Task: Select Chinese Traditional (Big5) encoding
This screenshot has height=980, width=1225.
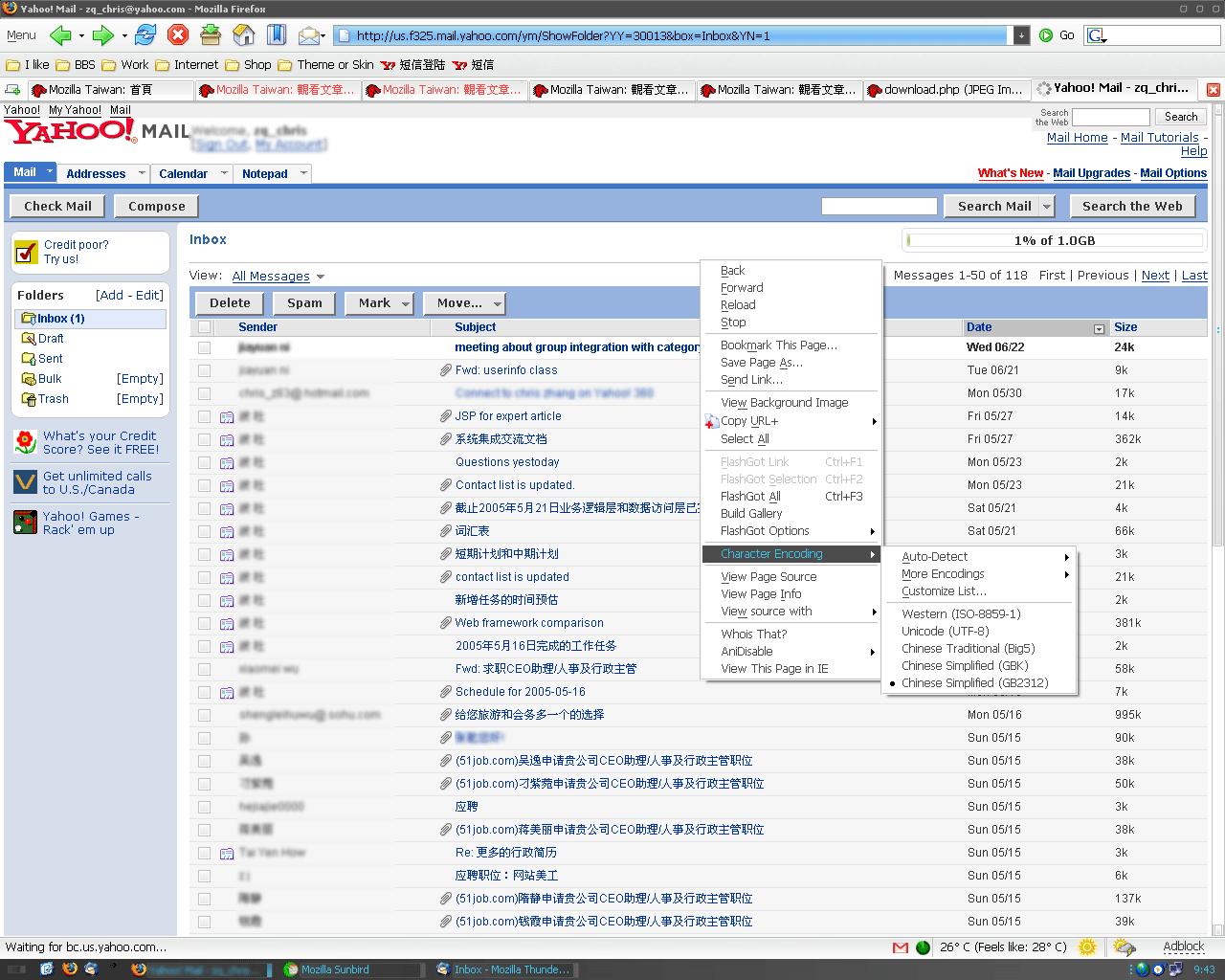Action: [x=968, y=649]
